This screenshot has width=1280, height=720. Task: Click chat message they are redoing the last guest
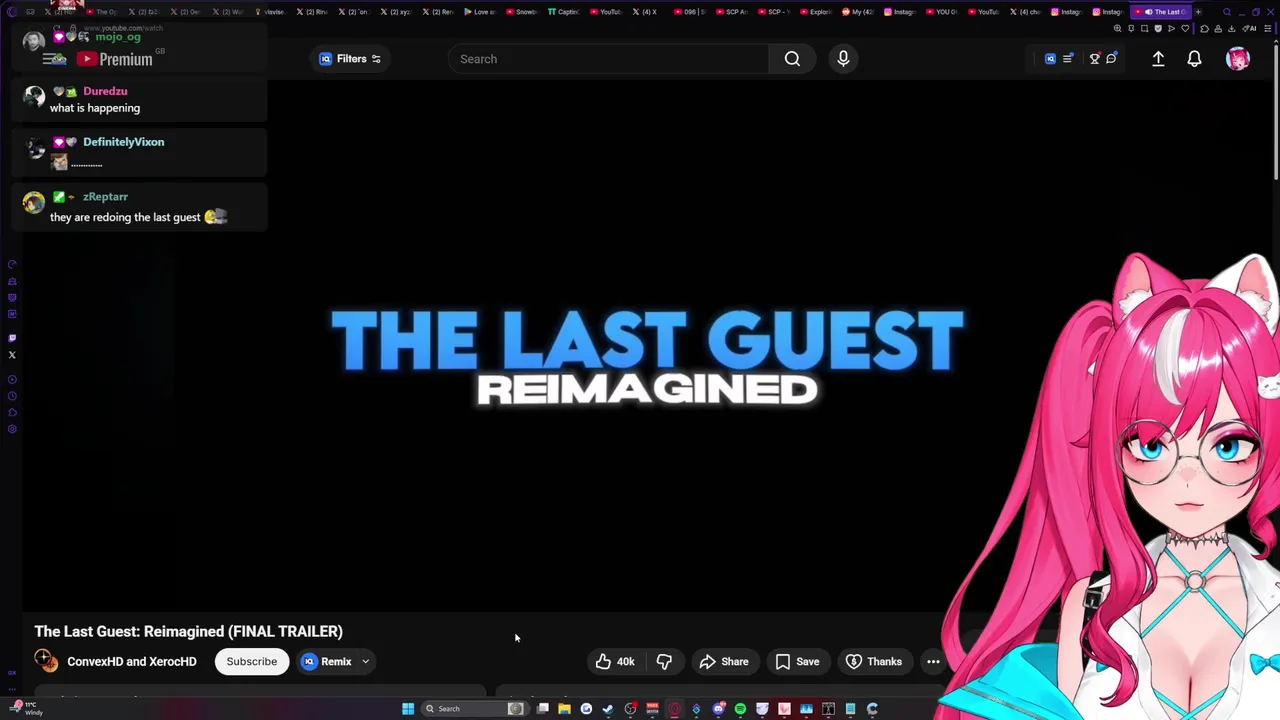coord(125,217)
